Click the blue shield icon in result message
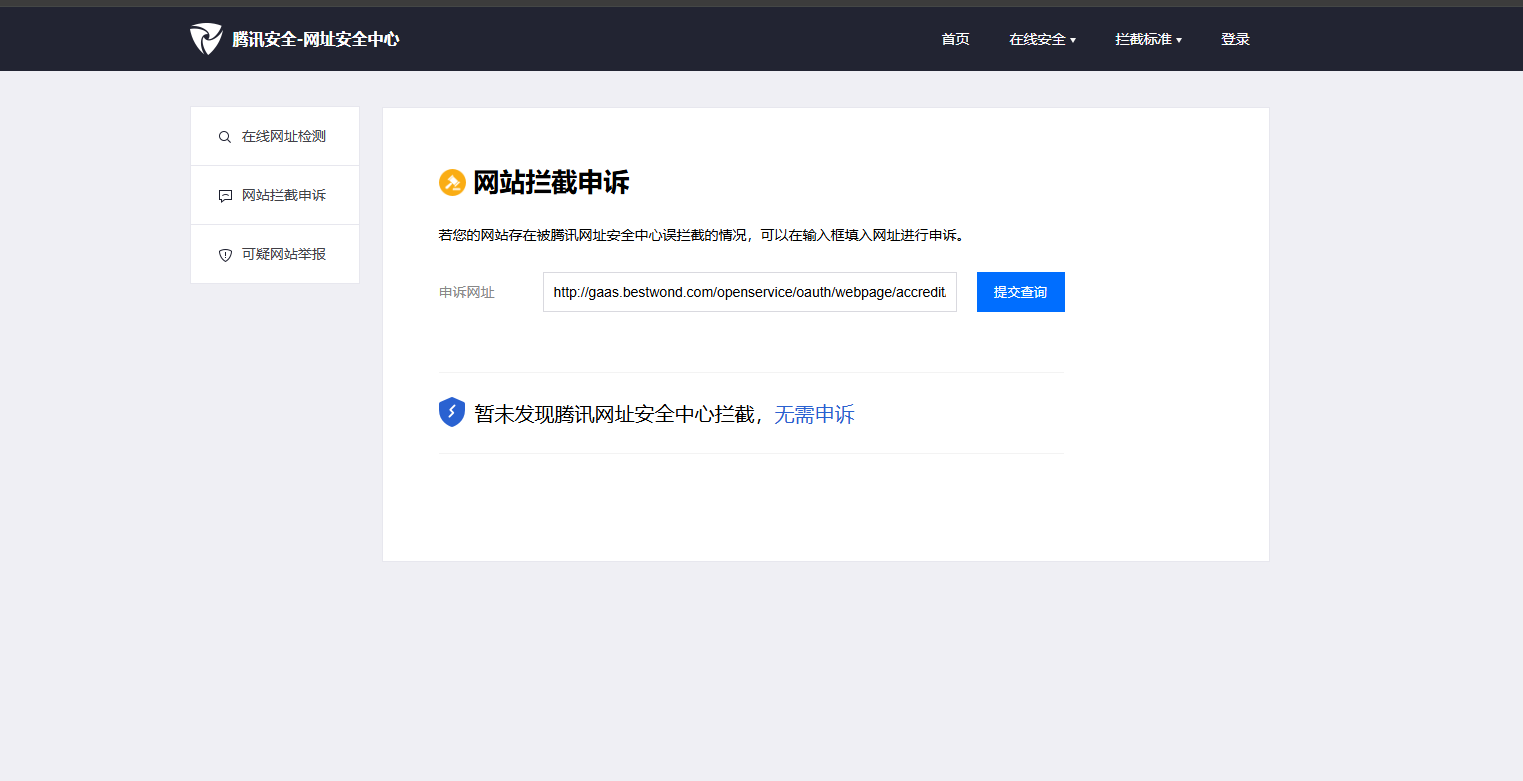The height and width of the screenshot is (781, 1523). (452, 412)
